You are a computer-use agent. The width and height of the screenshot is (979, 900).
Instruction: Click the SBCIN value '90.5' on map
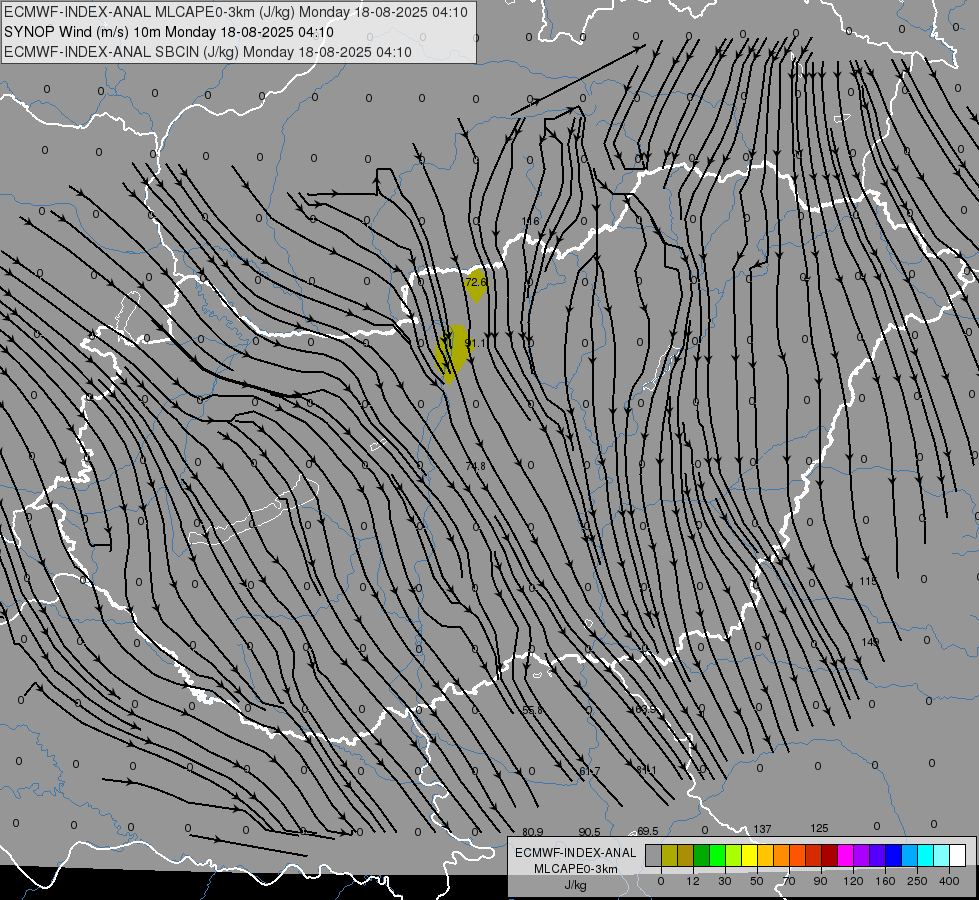point(589,832)
